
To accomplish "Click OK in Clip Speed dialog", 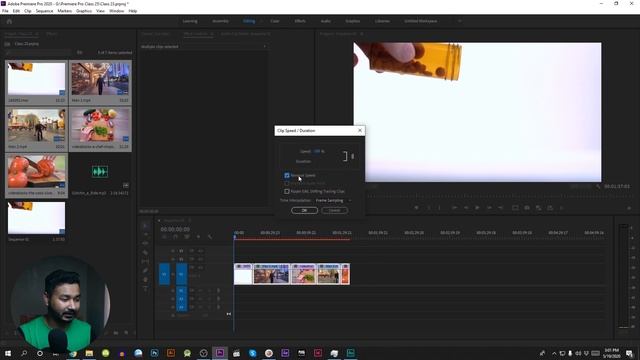I will (304, 210).
